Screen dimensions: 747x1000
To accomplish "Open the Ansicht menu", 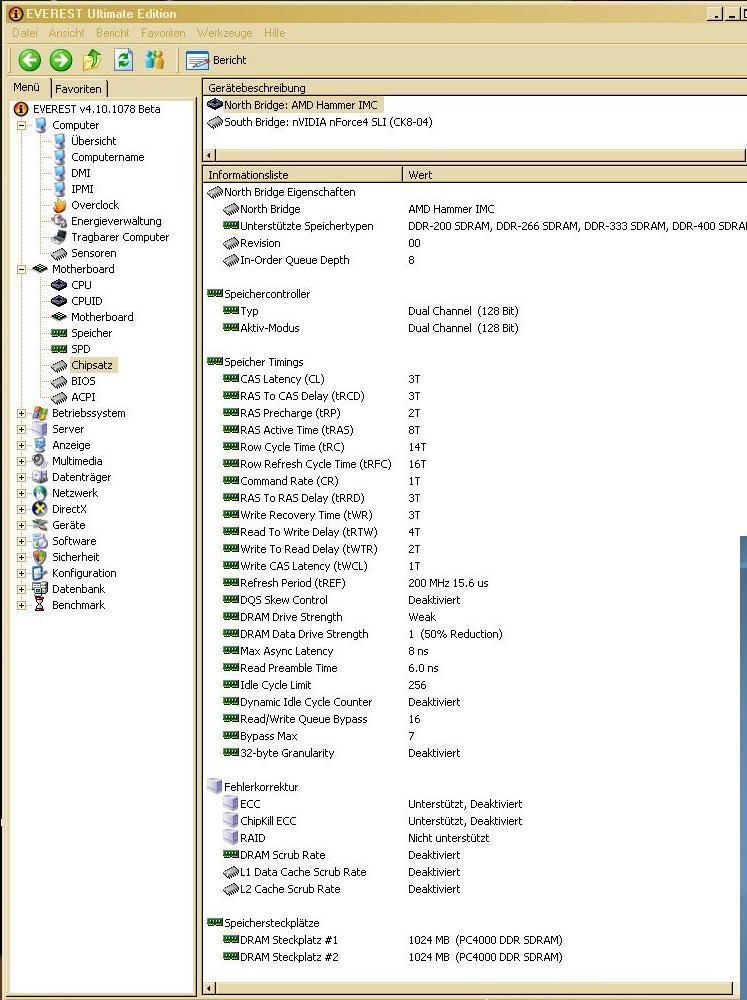I will point(66,33).
